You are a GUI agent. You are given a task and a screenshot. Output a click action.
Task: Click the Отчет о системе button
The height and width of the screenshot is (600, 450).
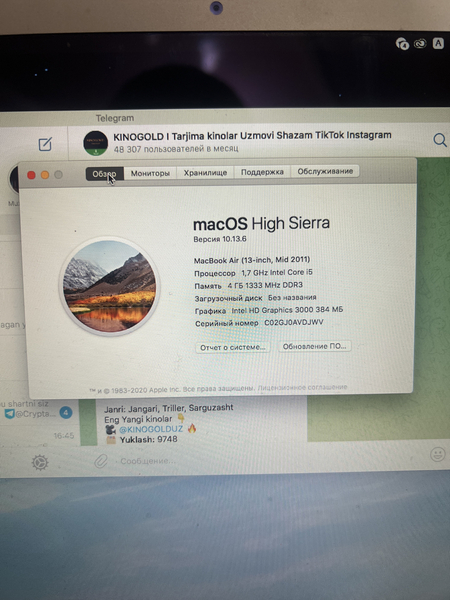tap(233, 347)
